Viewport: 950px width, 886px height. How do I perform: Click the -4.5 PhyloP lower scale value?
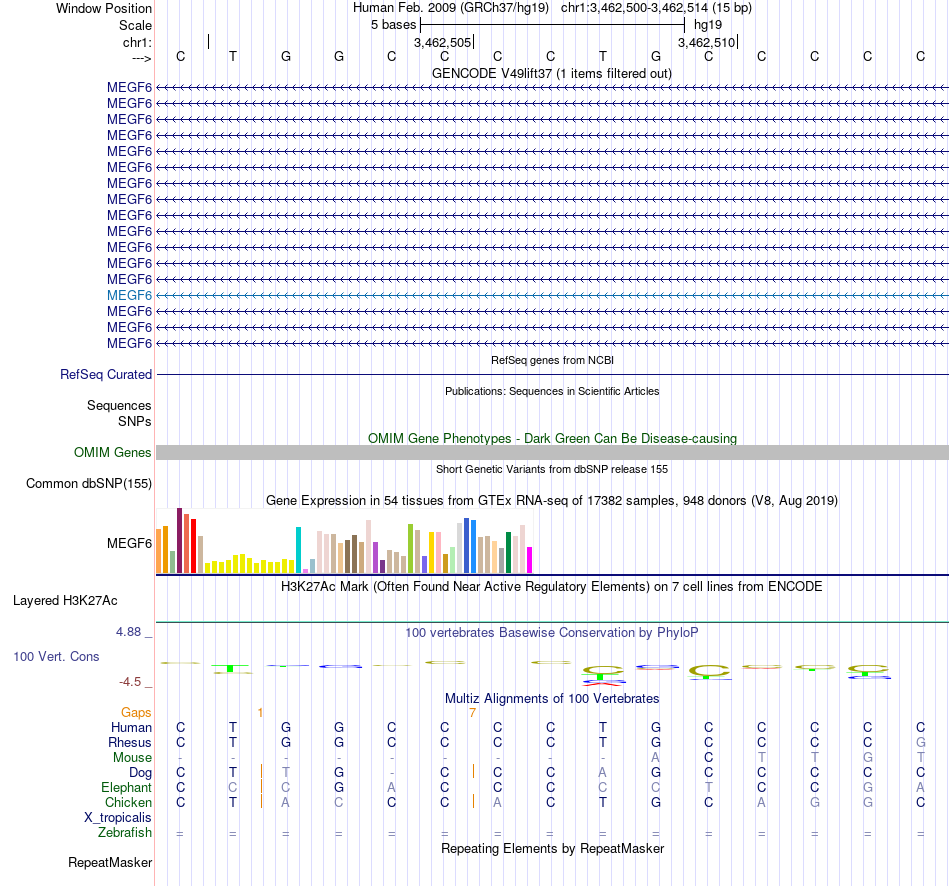point(130,682)
